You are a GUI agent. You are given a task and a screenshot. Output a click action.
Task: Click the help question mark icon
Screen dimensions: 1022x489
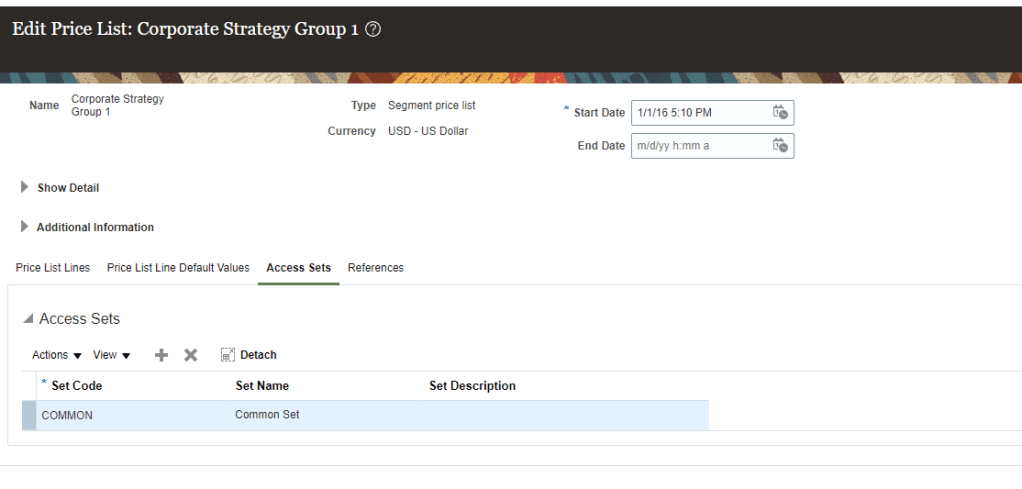tap(373, 30)
